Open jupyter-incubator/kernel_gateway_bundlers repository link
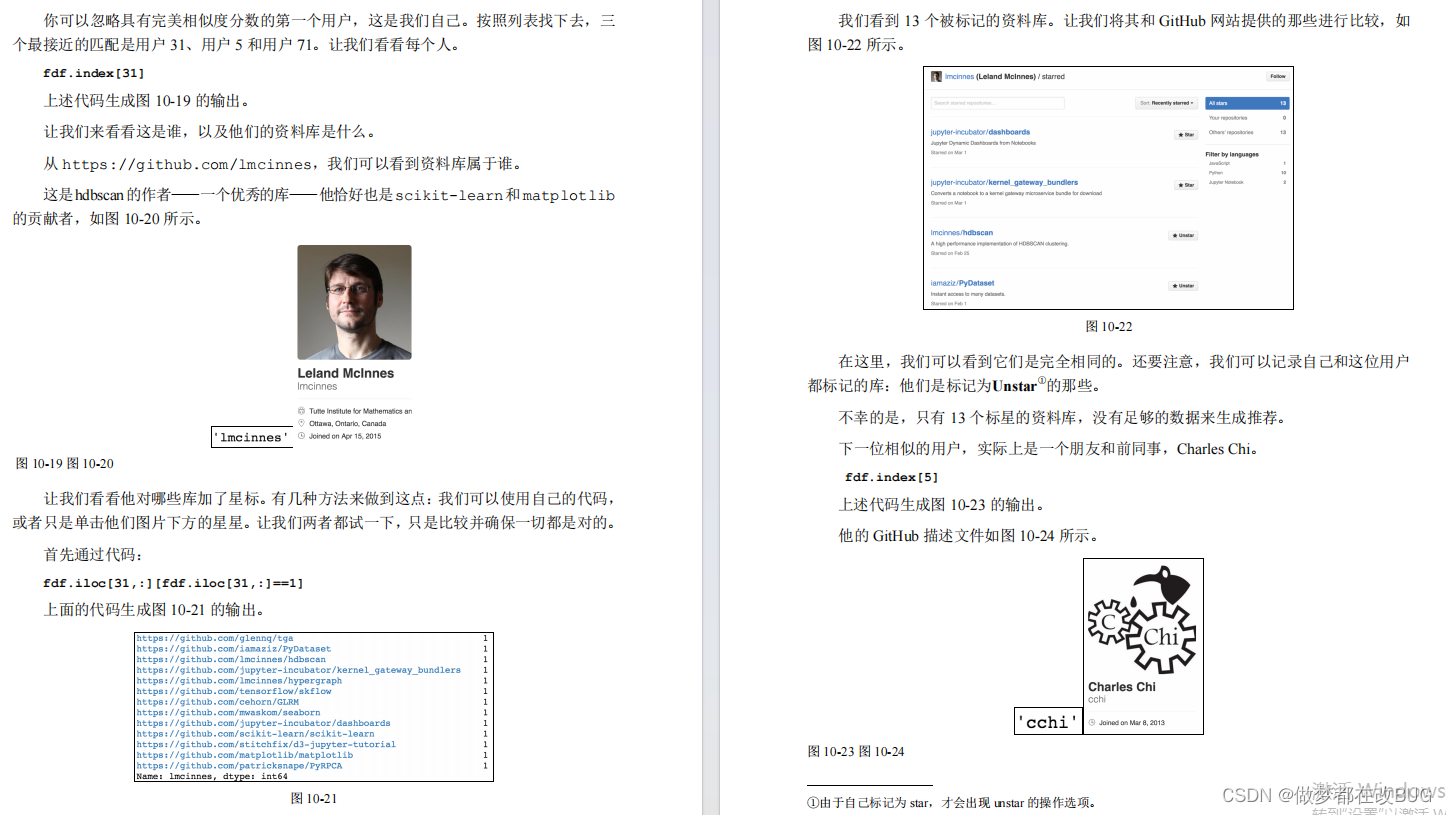 (1004, 183)
